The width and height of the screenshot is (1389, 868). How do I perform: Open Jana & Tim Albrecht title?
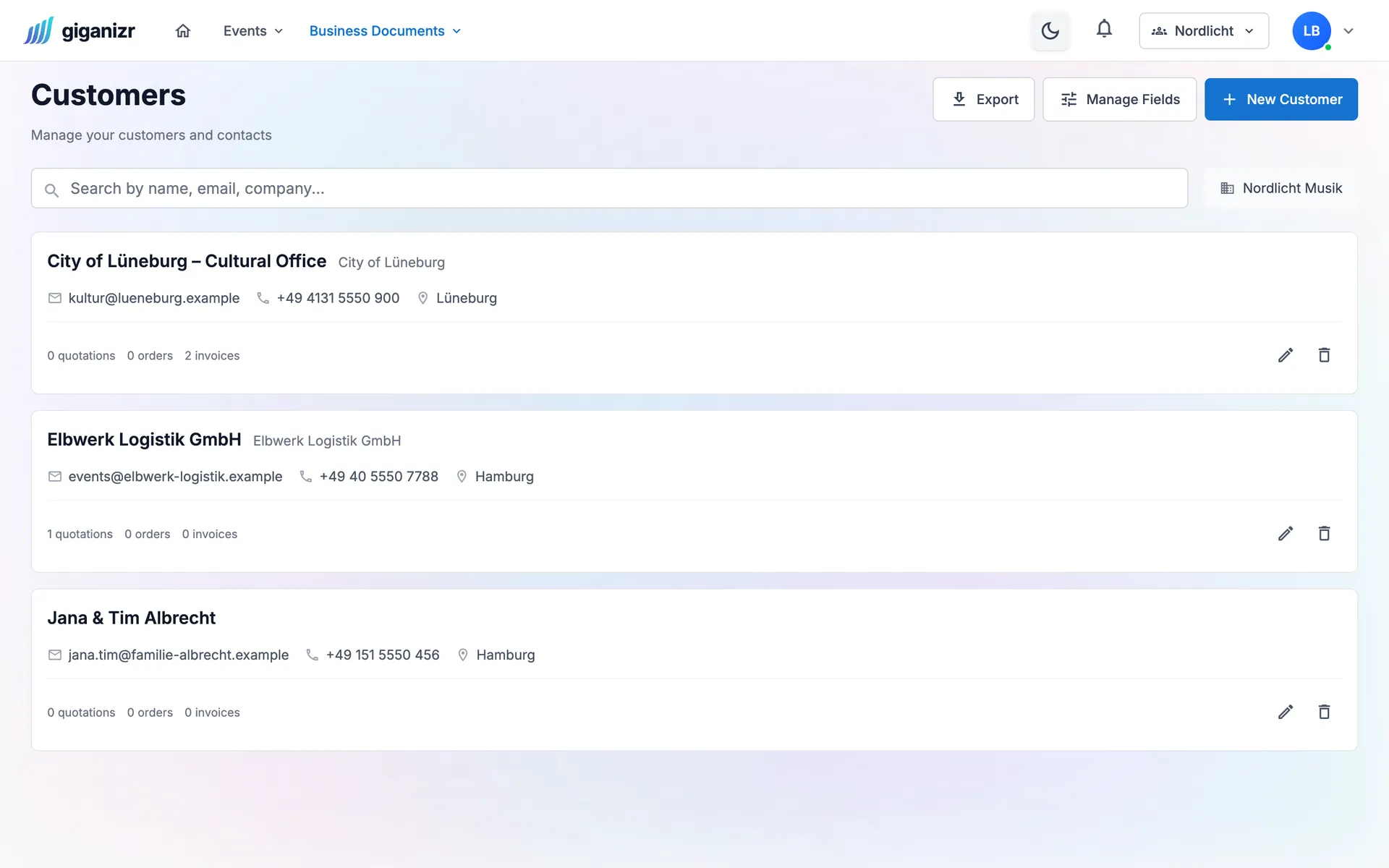[131, 618]
